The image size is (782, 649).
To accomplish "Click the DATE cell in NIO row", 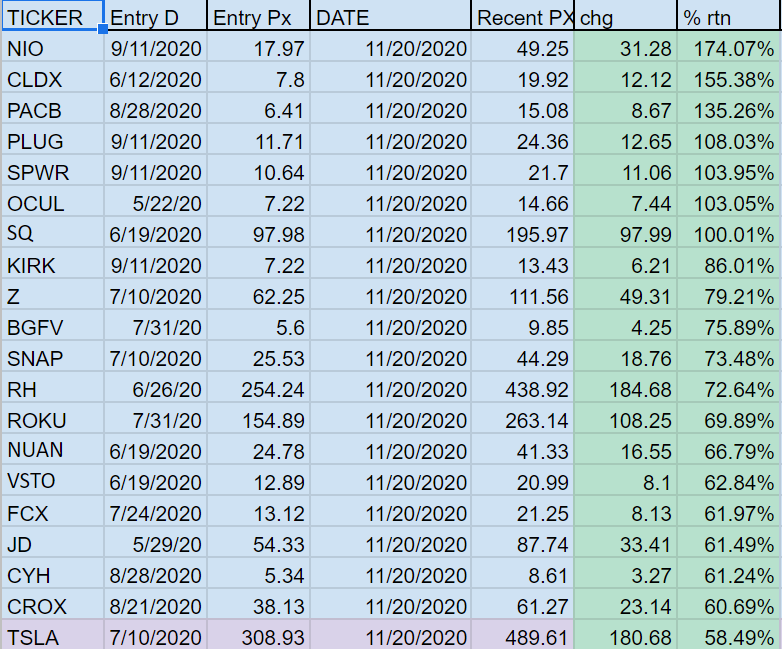I will 391,47.
